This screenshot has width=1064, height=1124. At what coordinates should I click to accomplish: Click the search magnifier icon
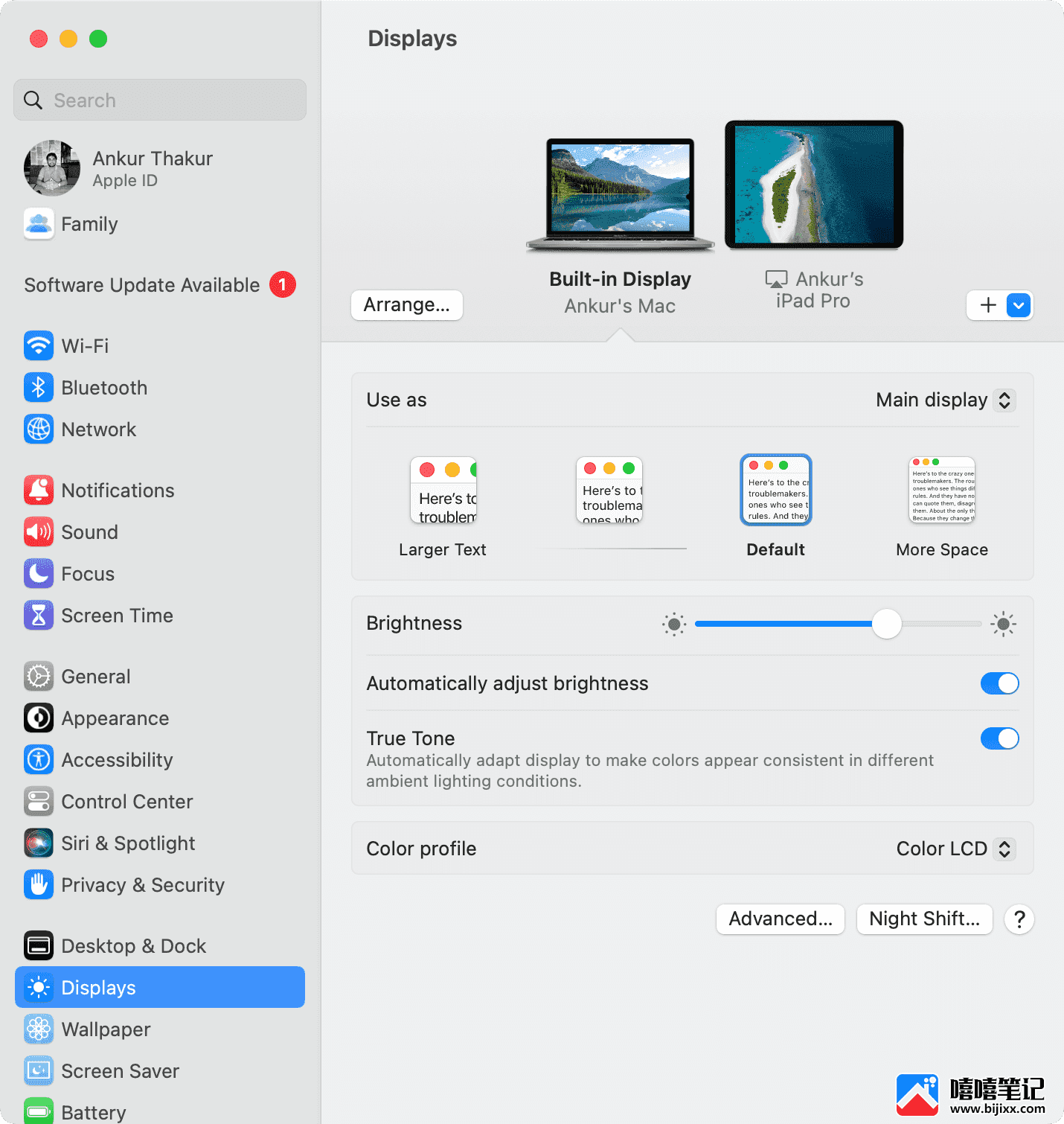click(x=33, y=100)
